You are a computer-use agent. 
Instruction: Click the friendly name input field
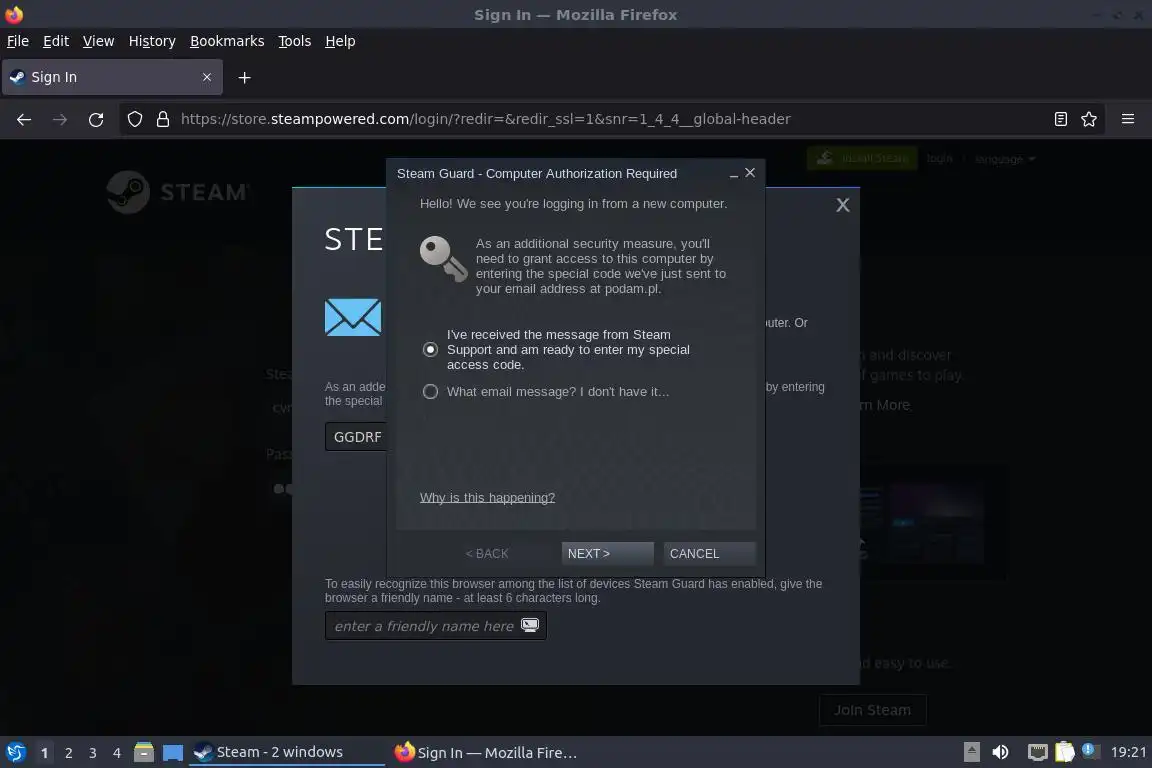436,625
